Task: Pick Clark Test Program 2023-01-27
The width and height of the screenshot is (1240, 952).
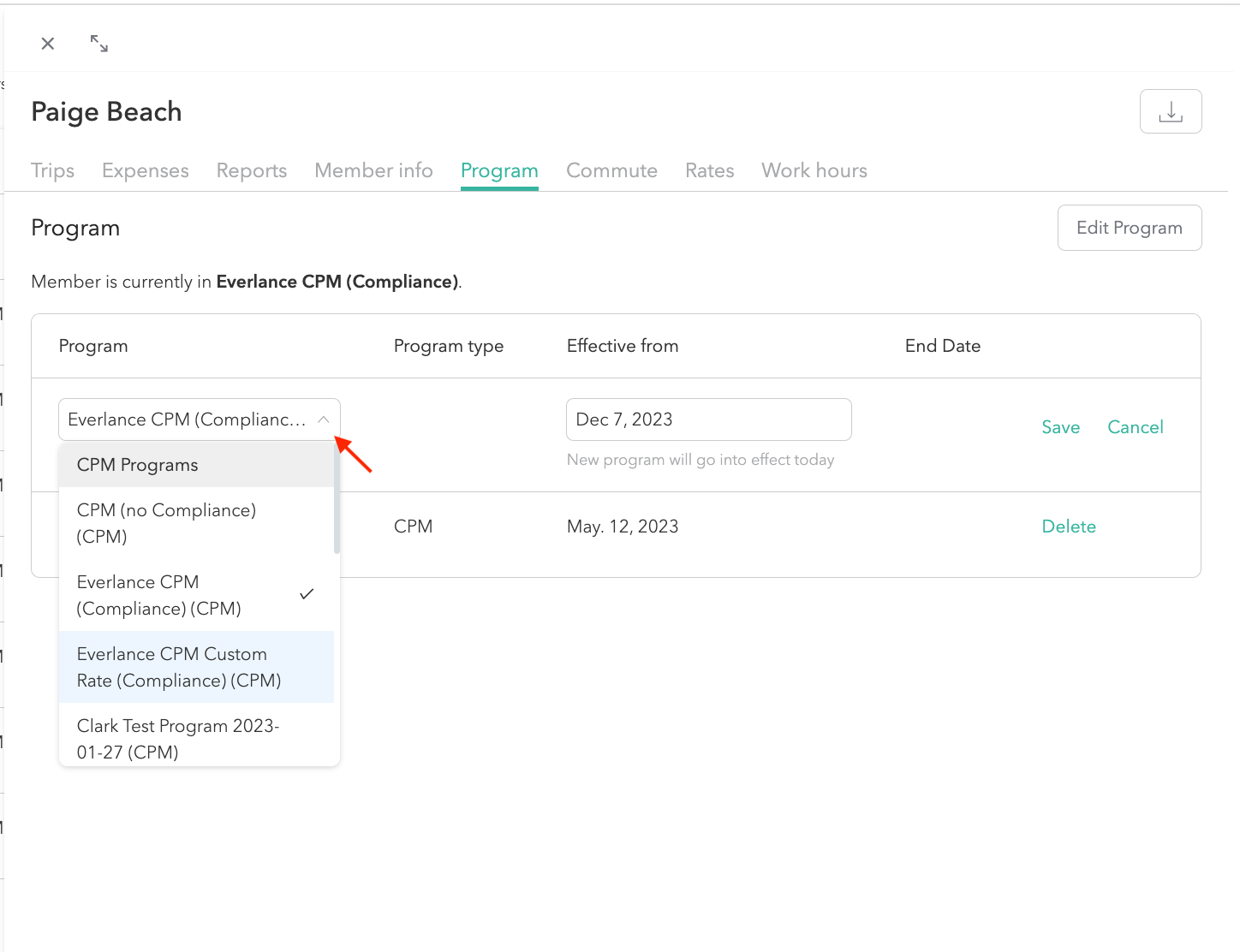Action: click(177, 738)
